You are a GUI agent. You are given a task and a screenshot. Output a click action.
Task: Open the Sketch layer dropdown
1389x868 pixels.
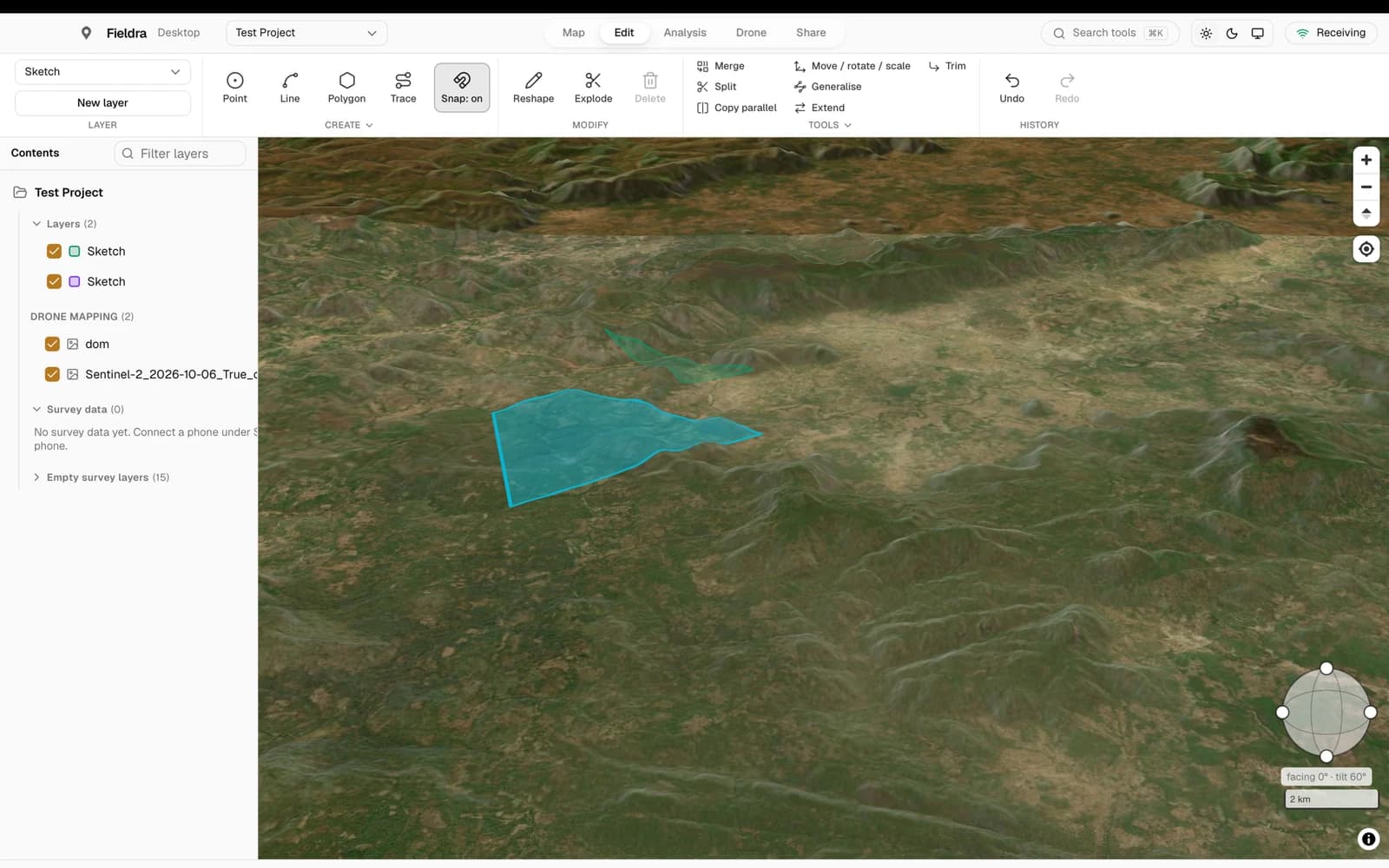[x=102, y=72]
